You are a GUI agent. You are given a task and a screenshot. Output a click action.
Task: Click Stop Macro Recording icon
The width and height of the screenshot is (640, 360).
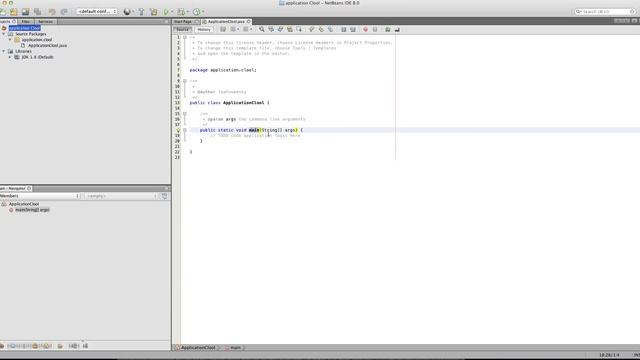coord(375,29)
